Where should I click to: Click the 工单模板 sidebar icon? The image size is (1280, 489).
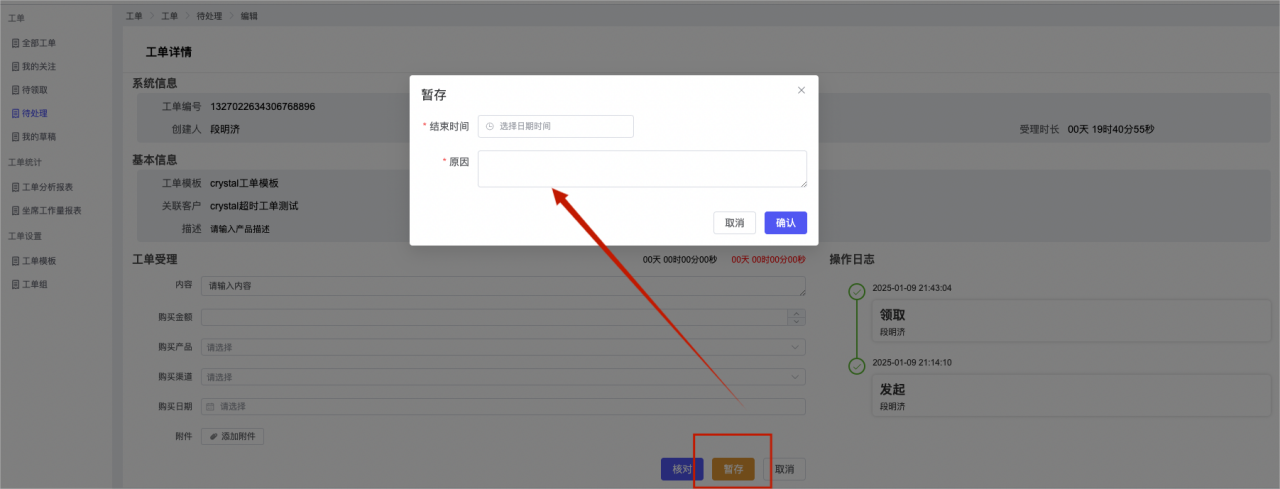point(15,261)
